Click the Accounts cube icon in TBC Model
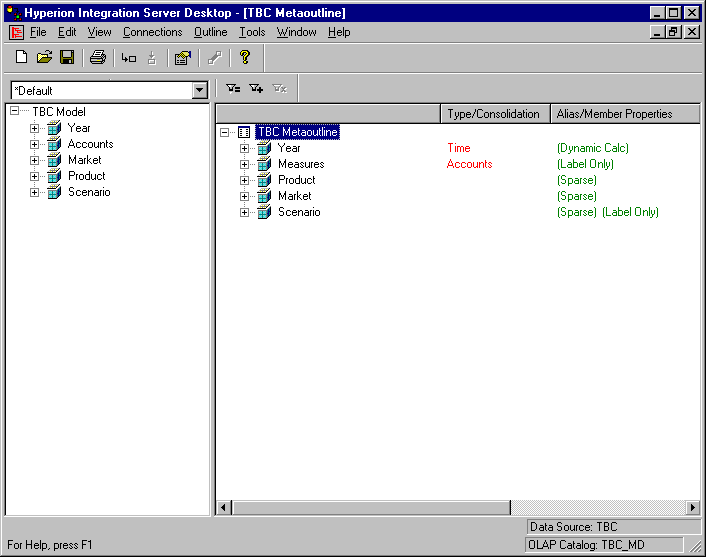This screenshot has width=706, height=557. 54,144
